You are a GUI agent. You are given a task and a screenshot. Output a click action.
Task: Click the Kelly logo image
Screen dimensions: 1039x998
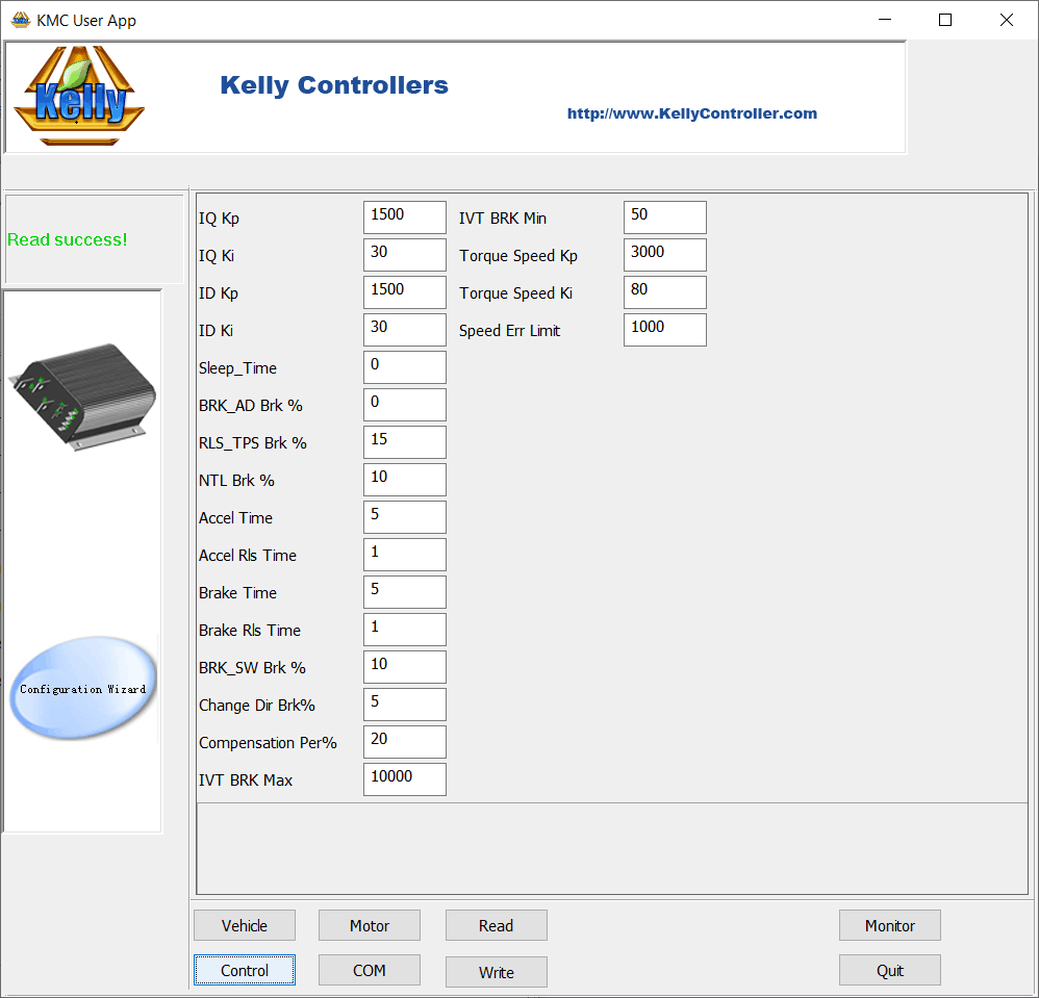coord(79,95)
